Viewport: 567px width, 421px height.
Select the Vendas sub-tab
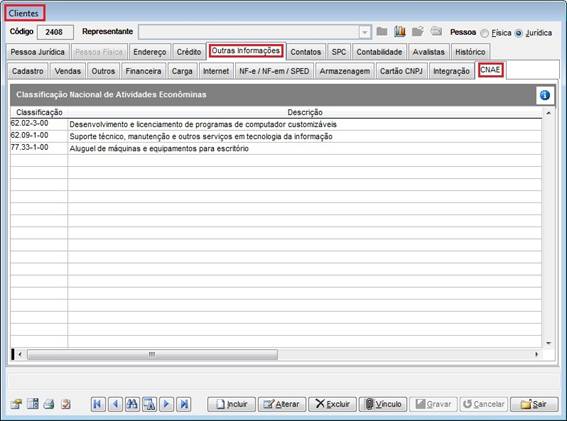(x=68, y=71)
